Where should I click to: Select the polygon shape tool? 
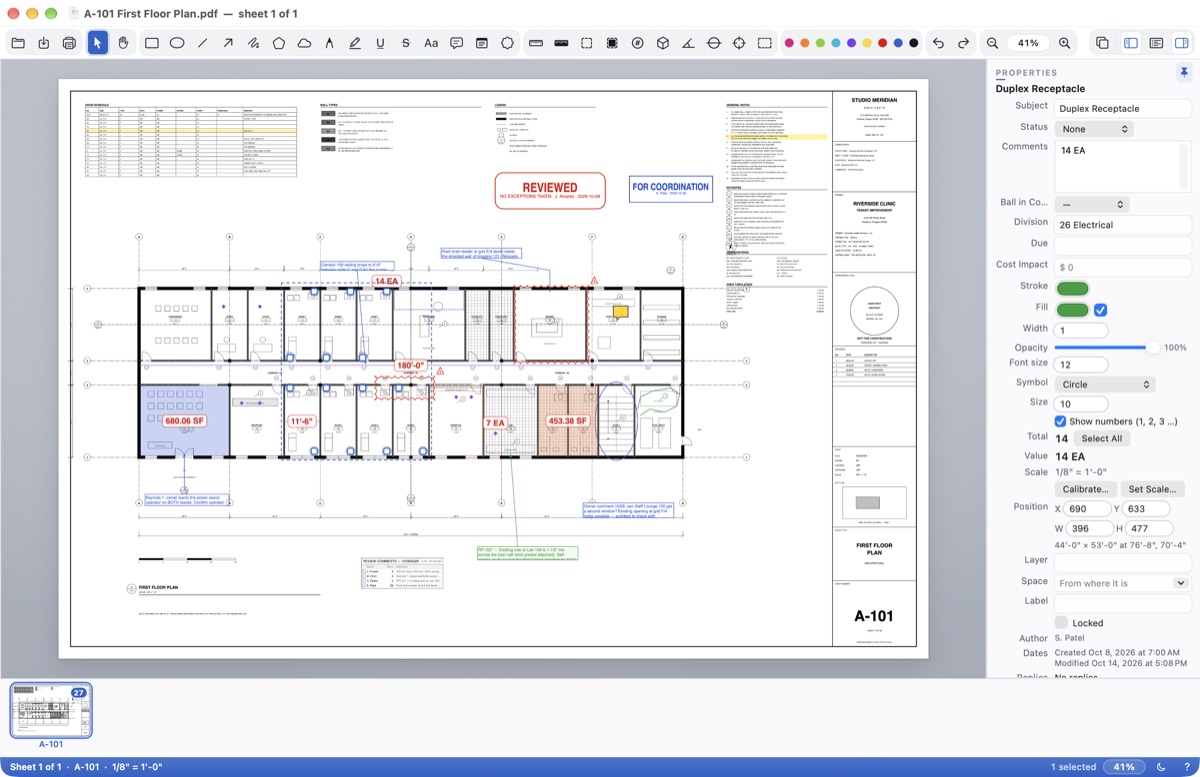[x=279, y=43]
